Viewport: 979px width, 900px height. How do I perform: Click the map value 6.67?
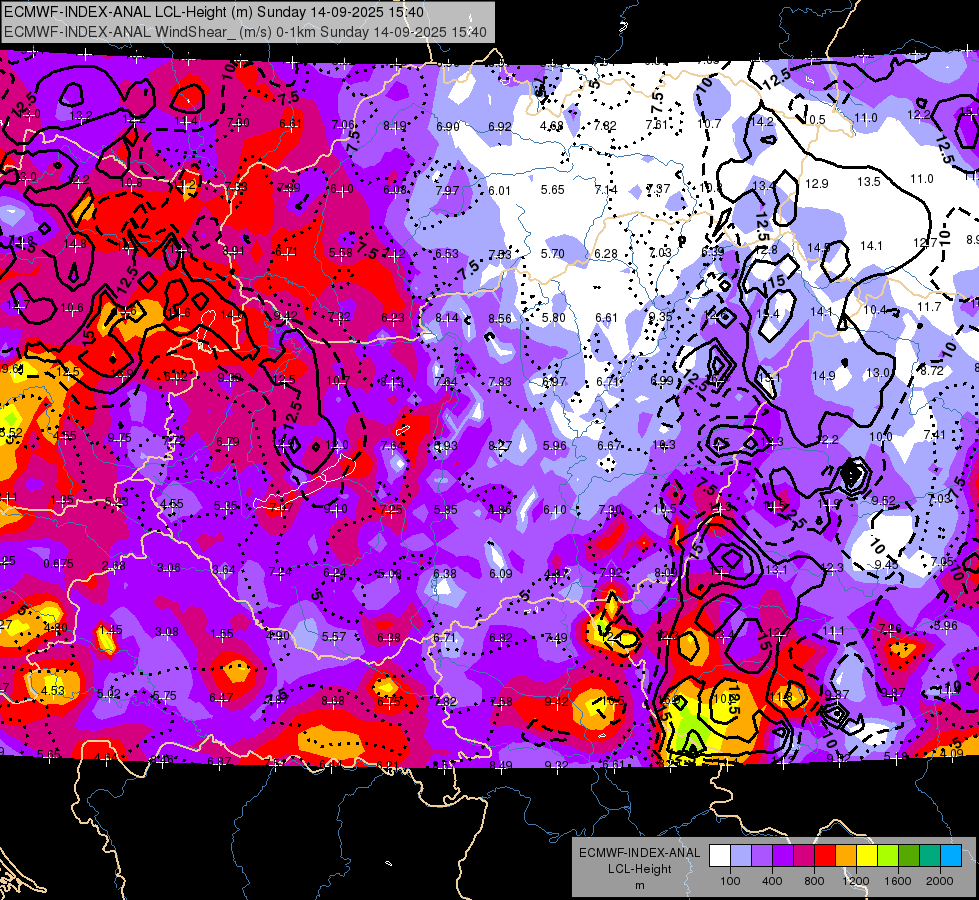[609, 445]
